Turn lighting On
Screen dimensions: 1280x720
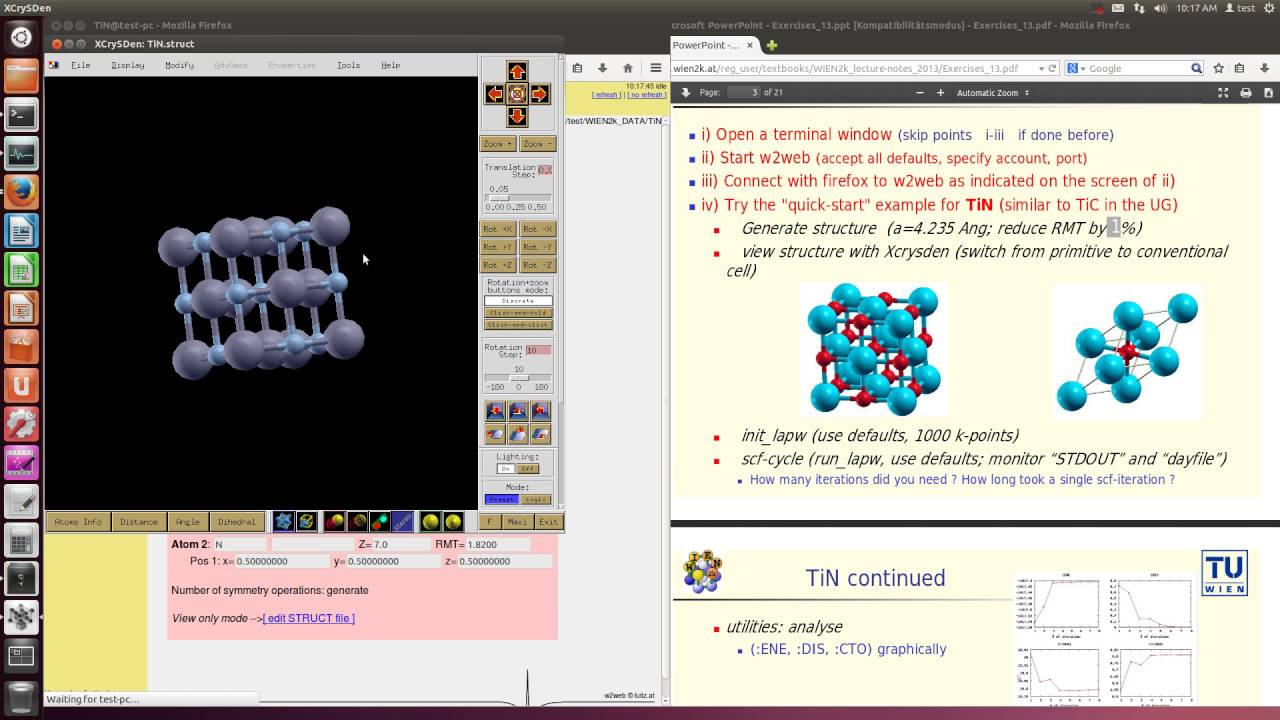(506, 468)
